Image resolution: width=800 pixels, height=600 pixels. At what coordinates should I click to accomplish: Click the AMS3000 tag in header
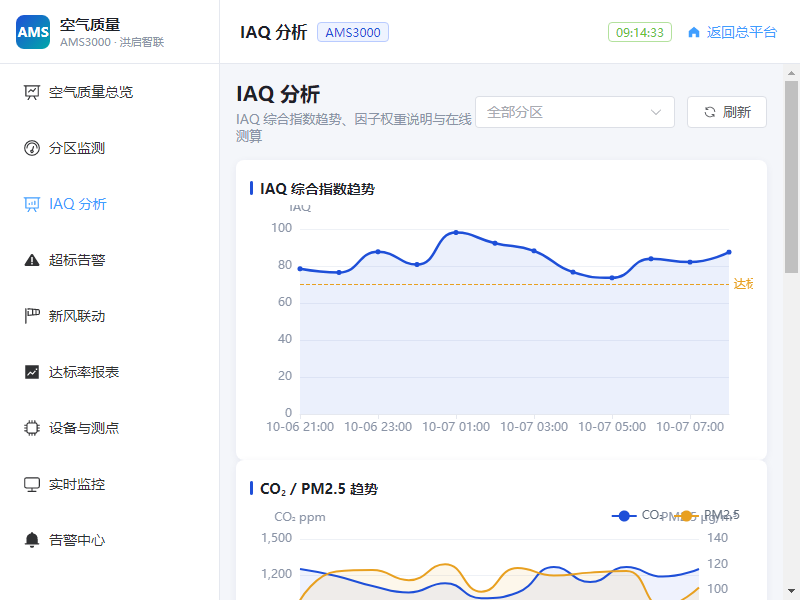tap(353, 33)
